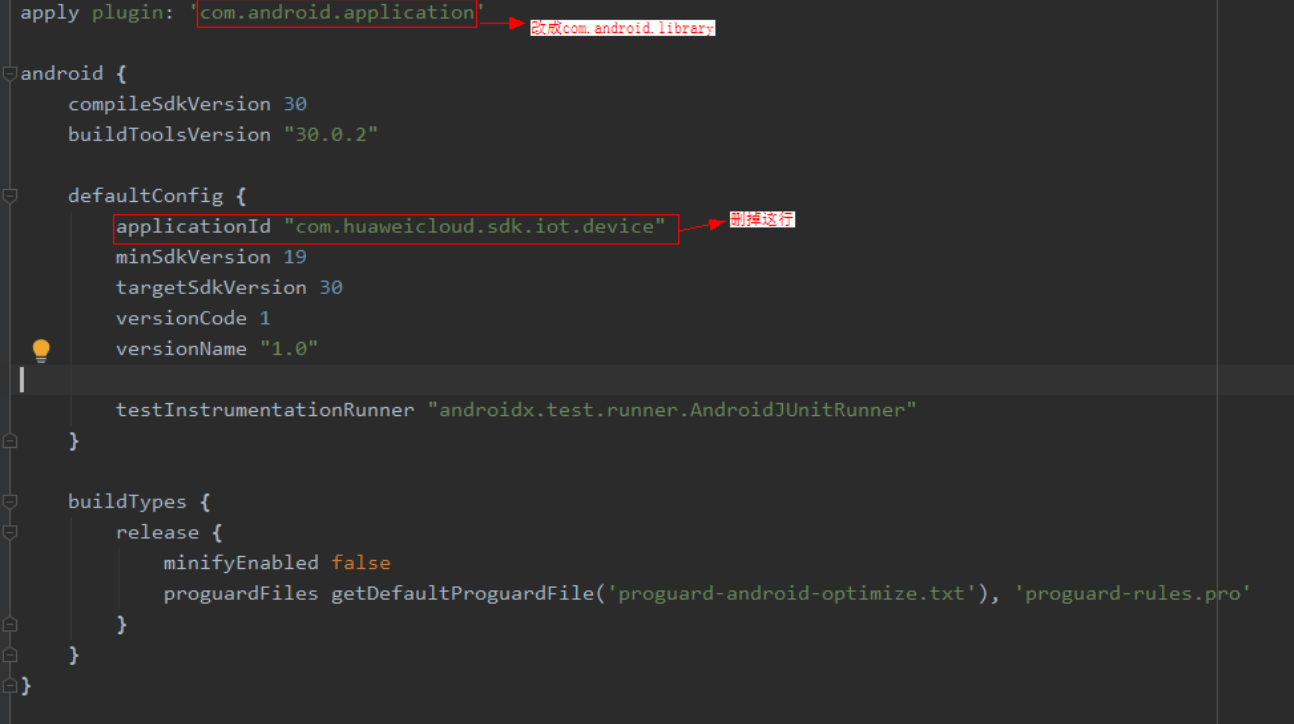This screenshot has width=1294, height=724.
Task: Click the targetSdkVersion value 30
Action: [331, 288]
